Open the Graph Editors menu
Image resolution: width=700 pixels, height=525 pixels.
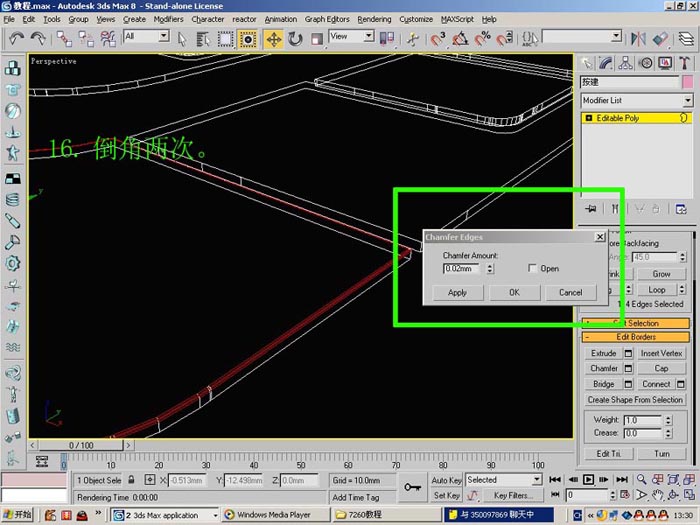[x=327, y=20]
